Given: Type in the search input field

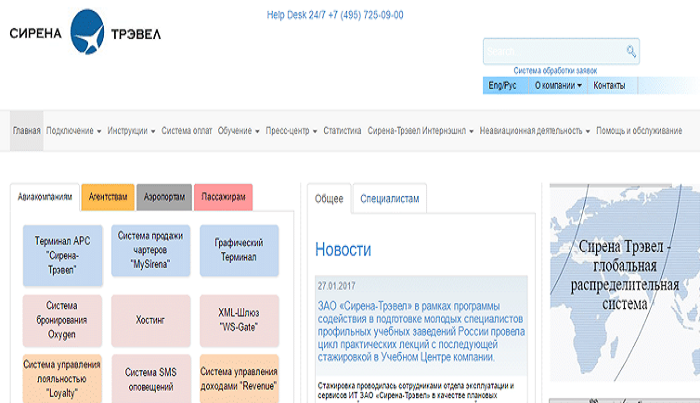Looking at the screenshot, I should pyautogui.click(x=553, y=51).
